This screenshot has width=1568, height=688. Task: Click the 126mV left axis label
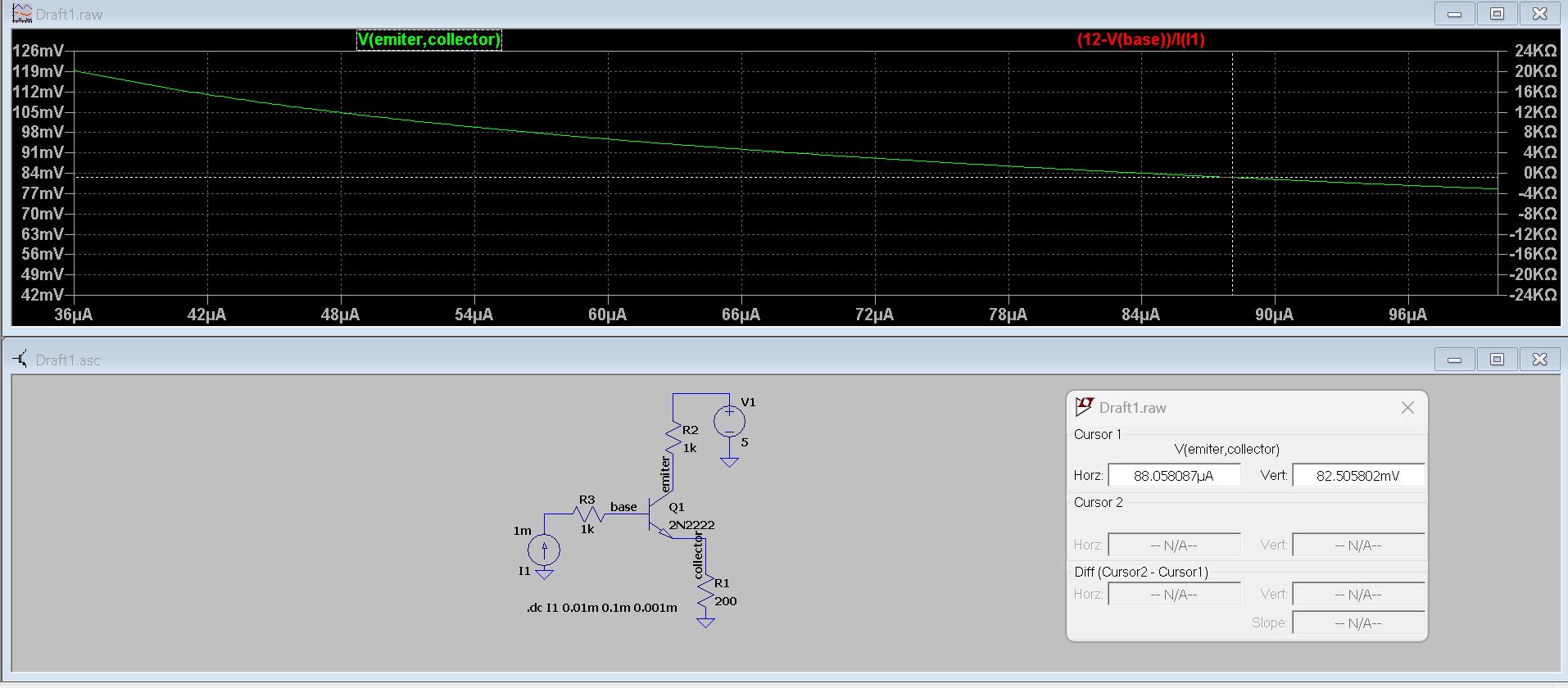[38, 51]
